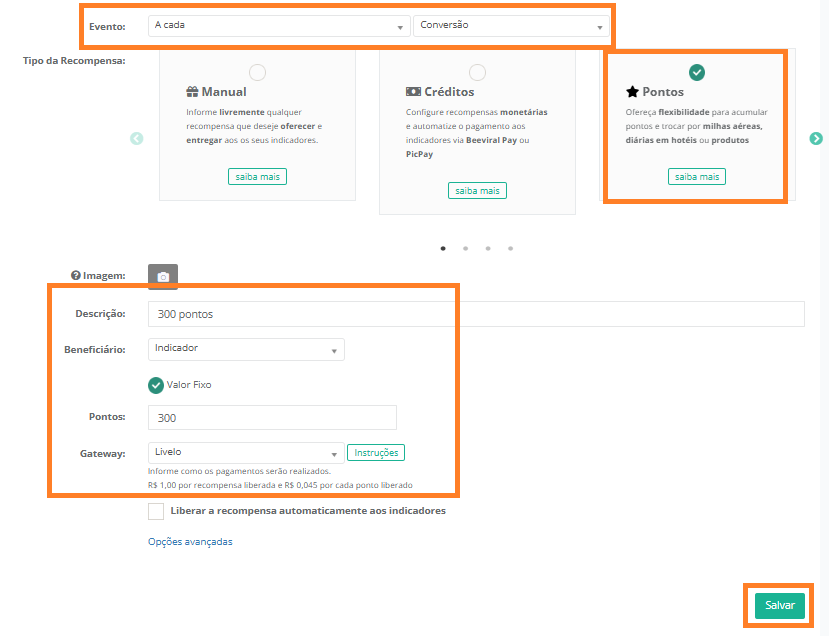Focus the Descrição field '300 pontos'
The width and height of the screenshot is (829, 636).
[476, 314]
